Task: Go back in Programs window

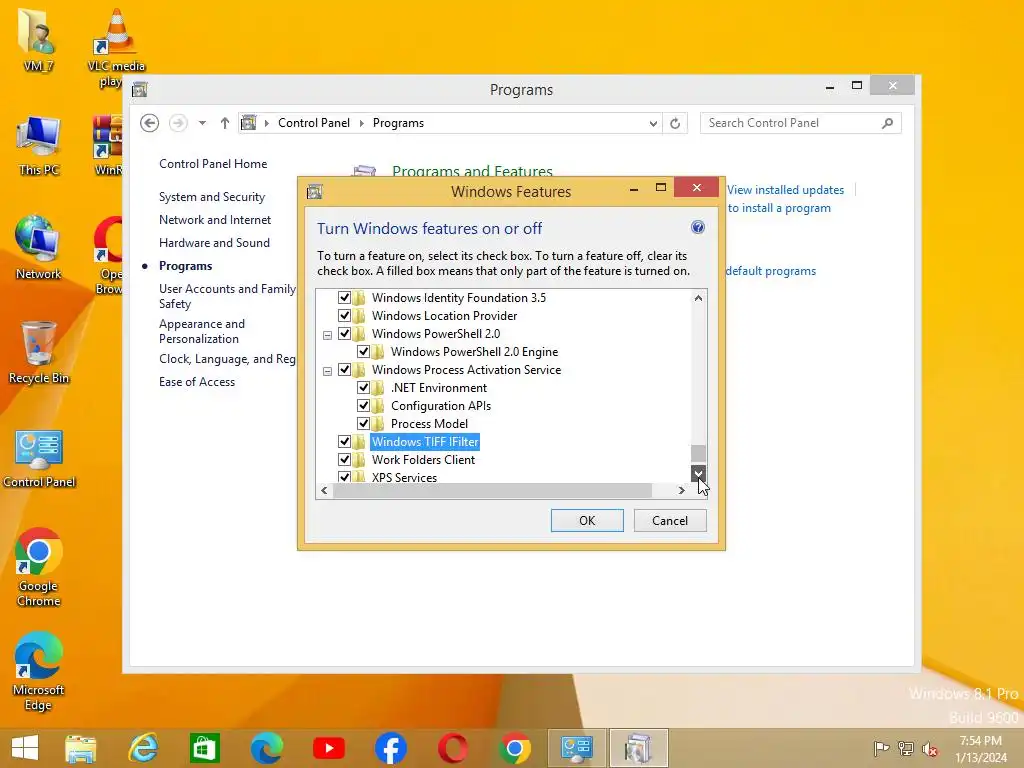Action: tap(150, 123)
